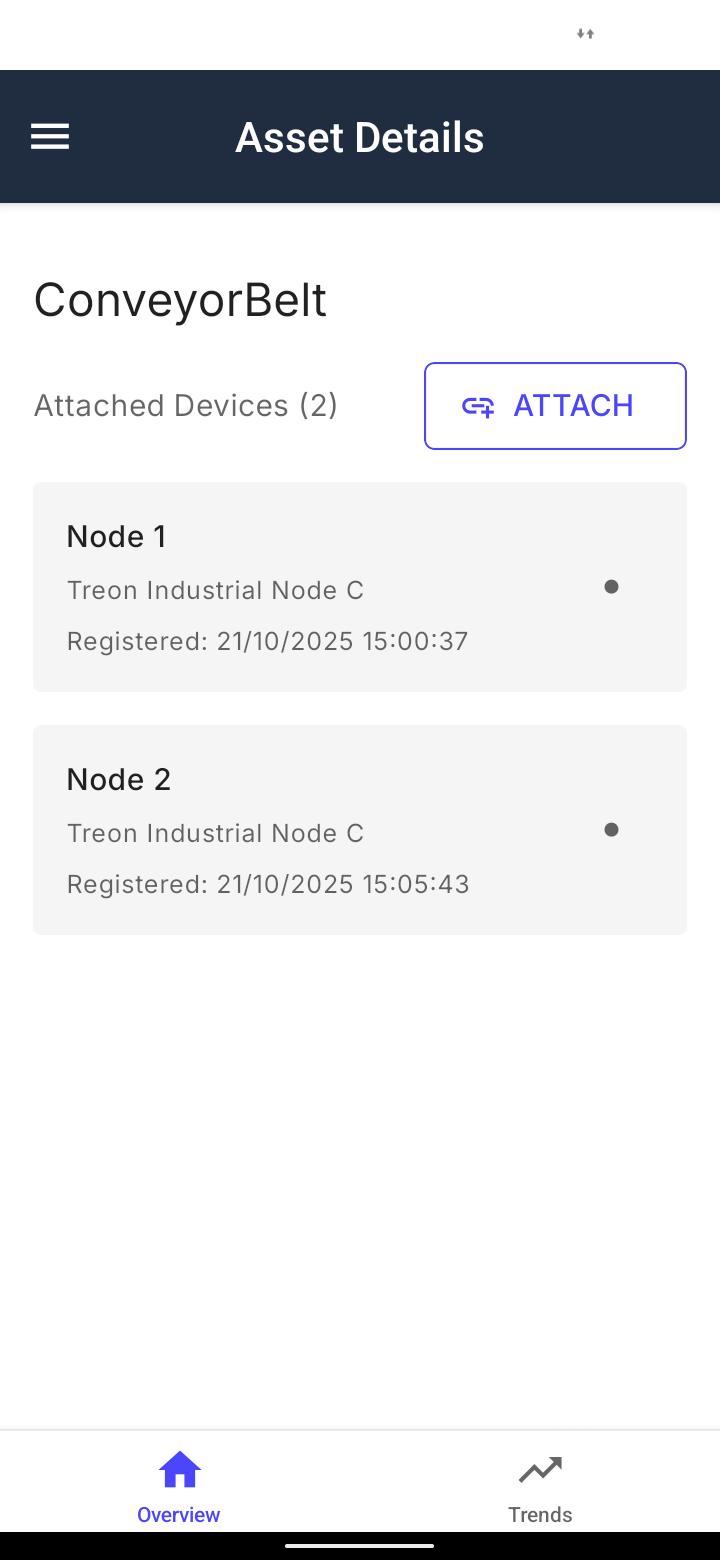Tap the home icon in bottom navigation
720x1560 pixels.
[x=179, y=1470]
